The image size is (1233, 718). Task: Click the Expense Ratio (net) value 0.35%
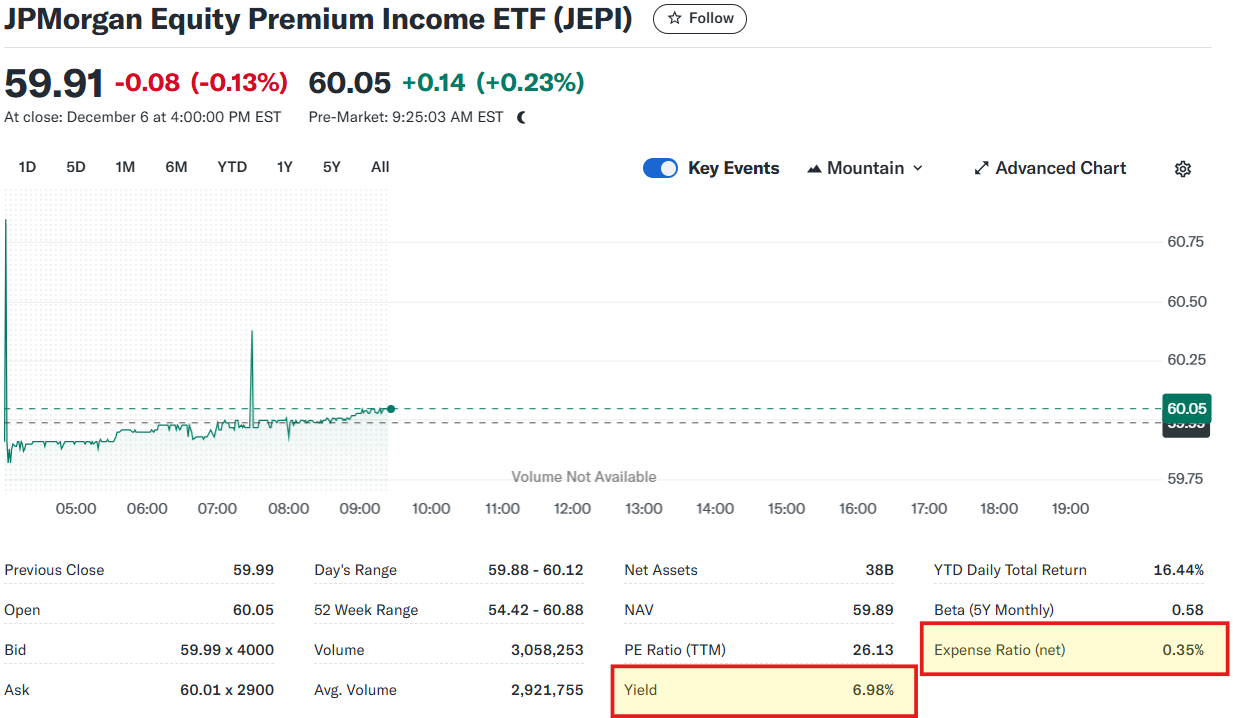click(x=1183, y=650)
